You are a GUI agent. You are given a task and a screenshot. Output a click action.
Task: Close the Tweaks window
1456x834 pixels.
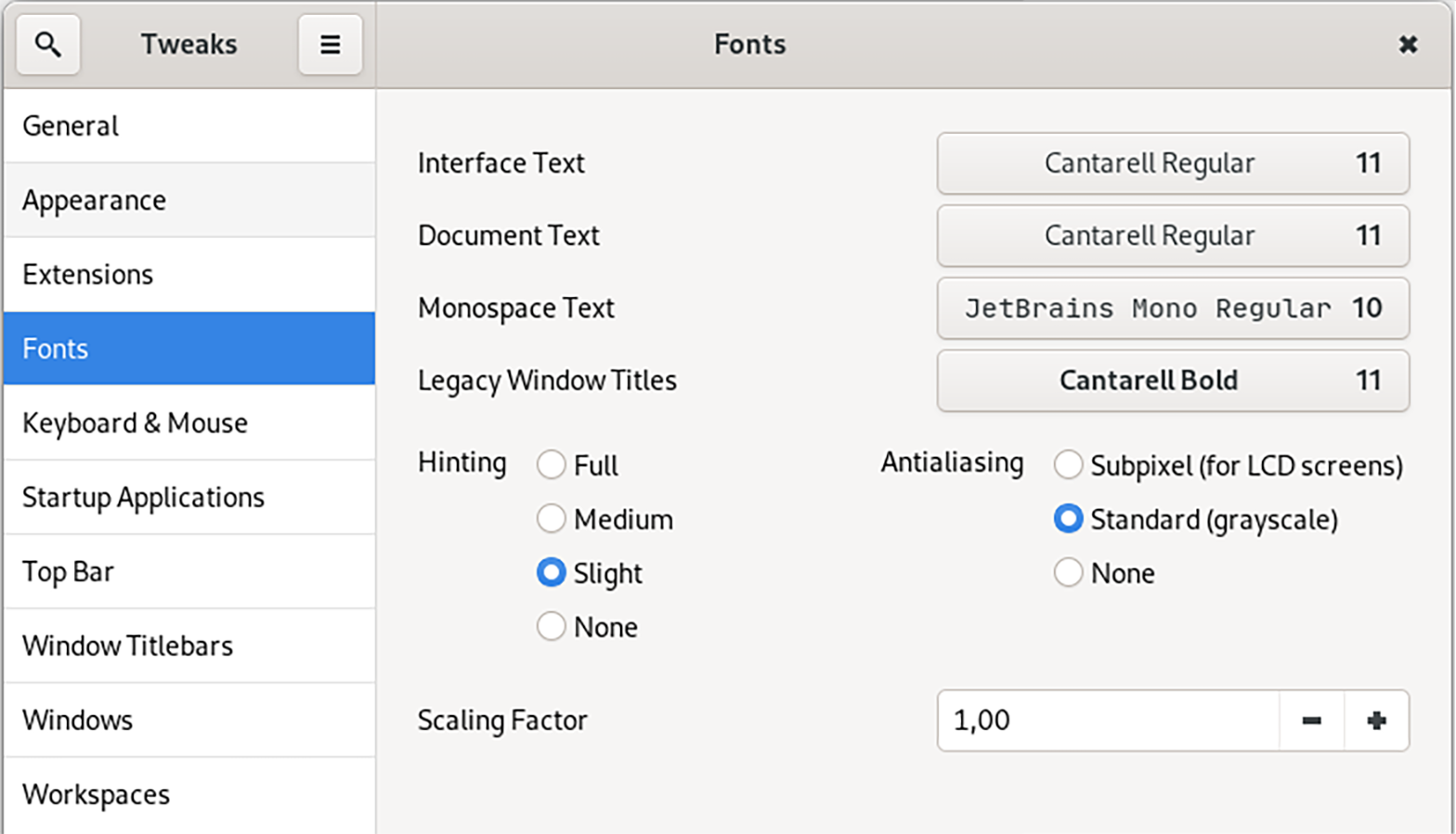(x=1408, y=44)
